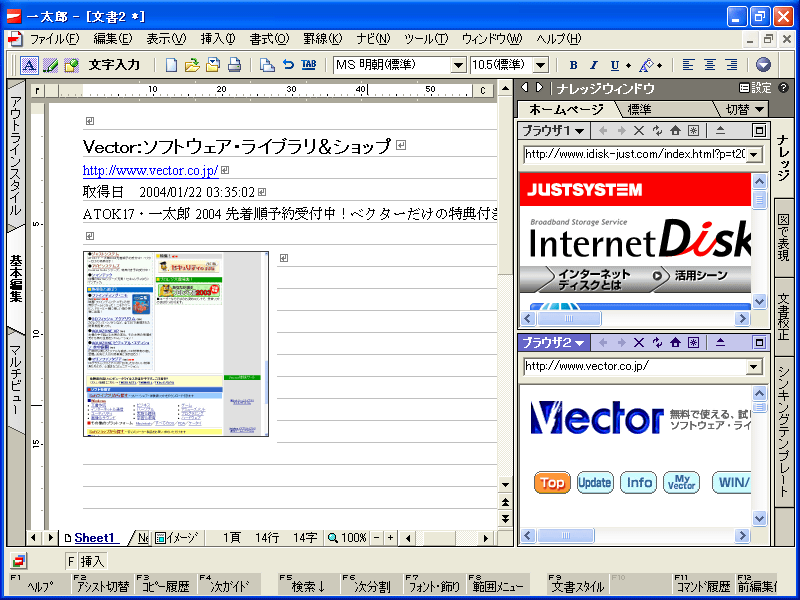The image size is (800, 600).
Task: Align text right
Action: tap(731, 65)
